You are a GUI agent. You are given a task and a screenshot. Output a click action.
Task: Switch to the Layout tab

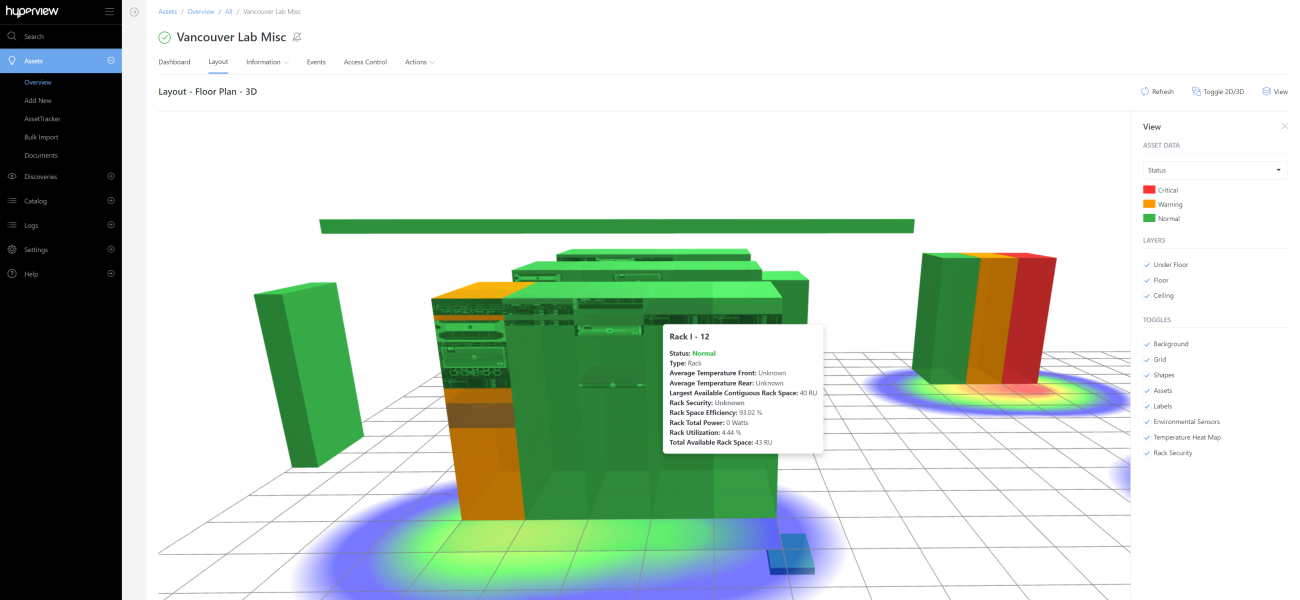218,62
